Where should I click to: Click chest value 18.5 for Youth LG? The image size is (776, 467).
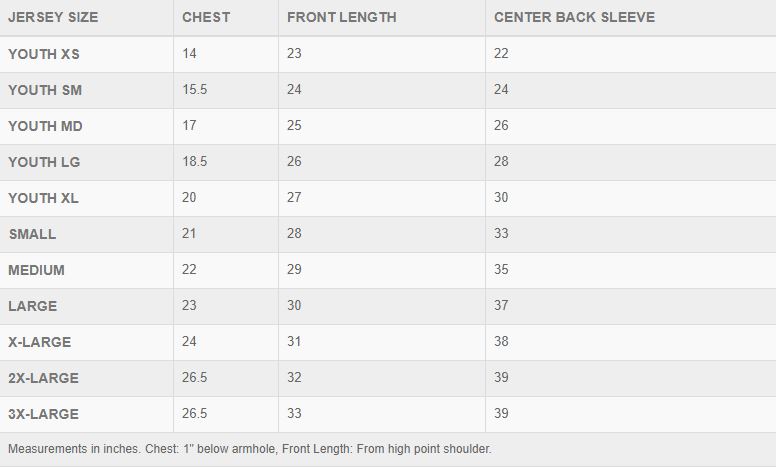pyautogui.click(x=194, y=162)
